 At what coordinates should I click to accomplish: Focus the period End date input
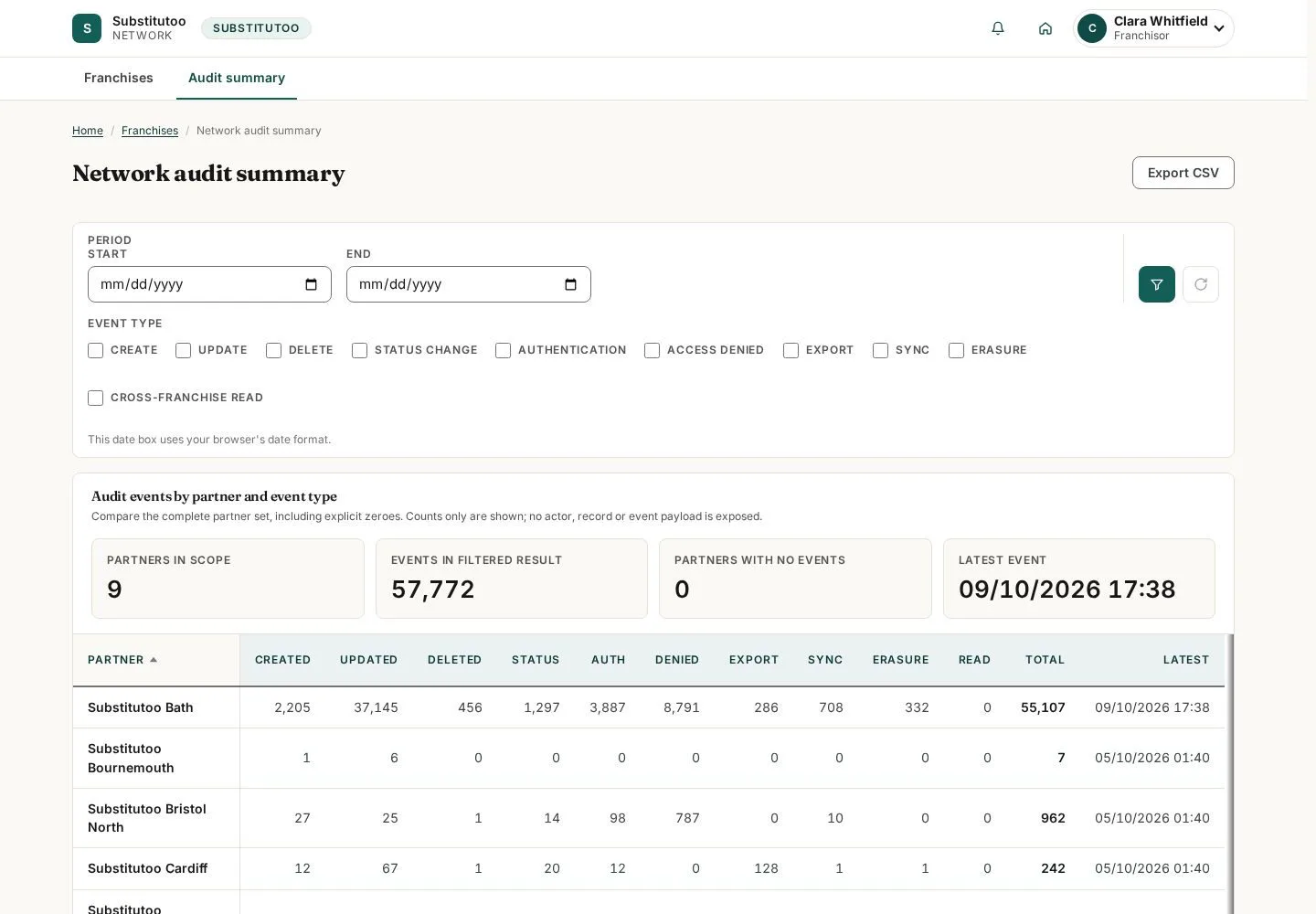click(x=468, y=284)
